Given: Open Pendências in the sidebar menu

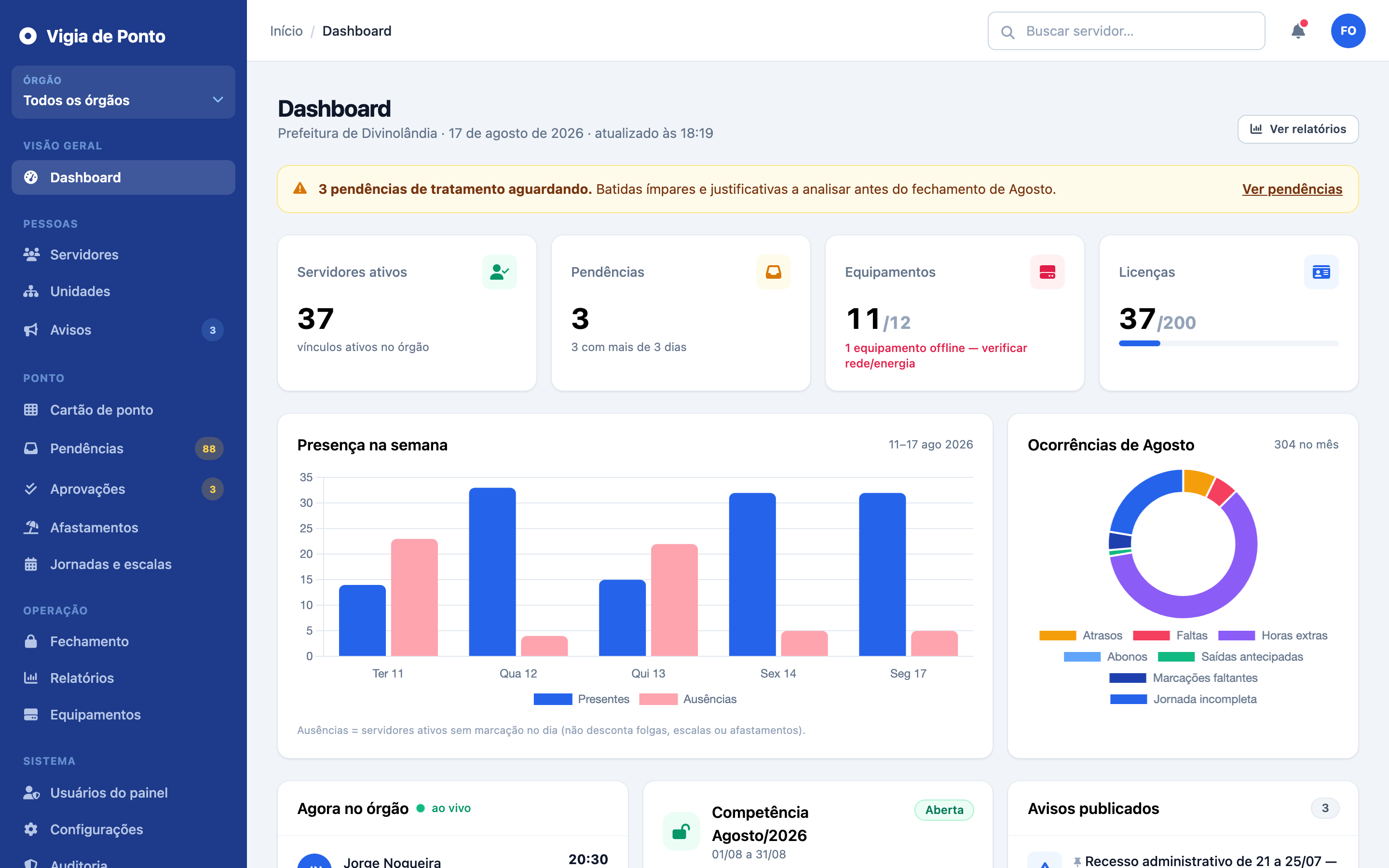Looking at the screenshot, I should [x=123, y=448].
